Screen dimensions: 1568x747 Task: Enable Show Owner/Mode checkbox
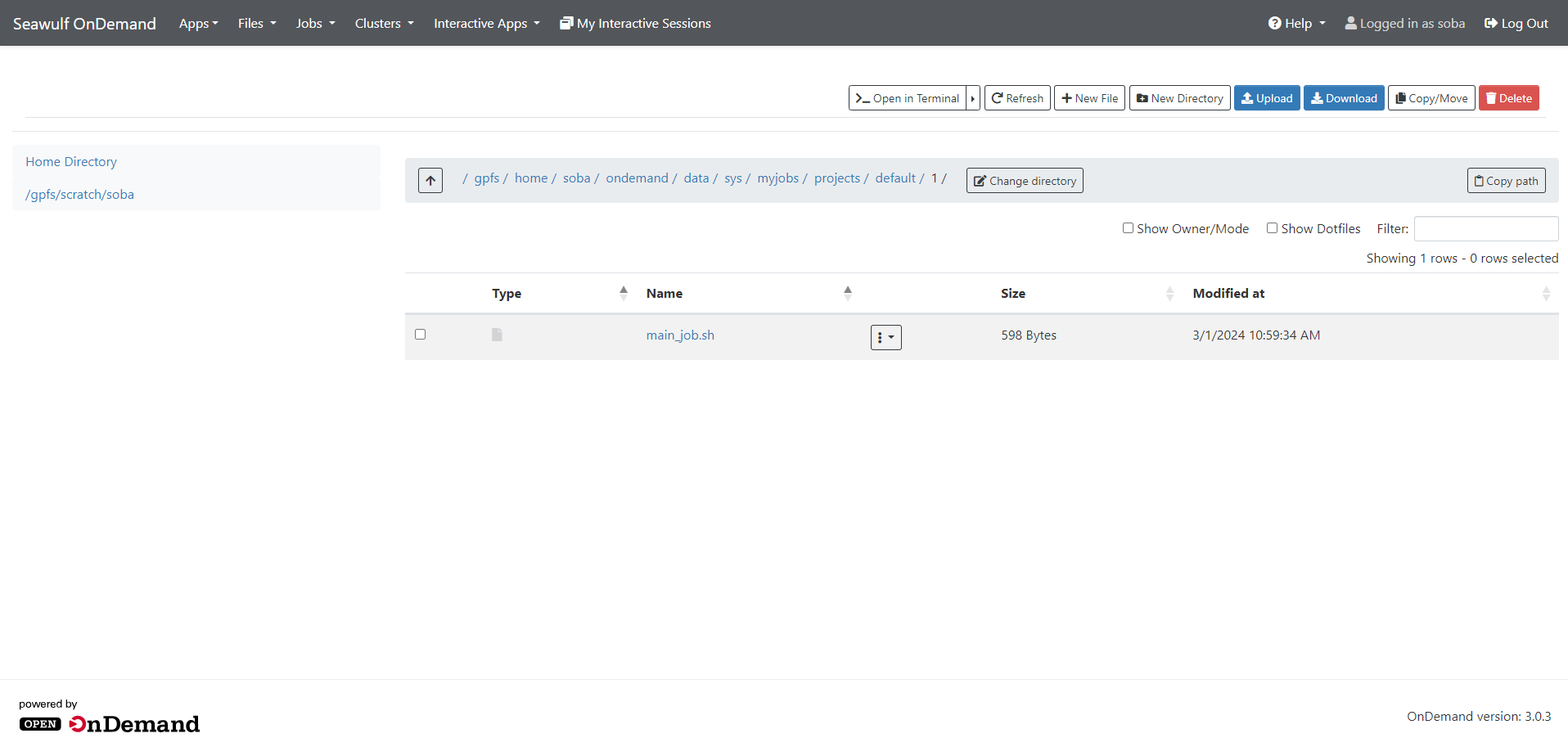click(x=1128, y=228)
